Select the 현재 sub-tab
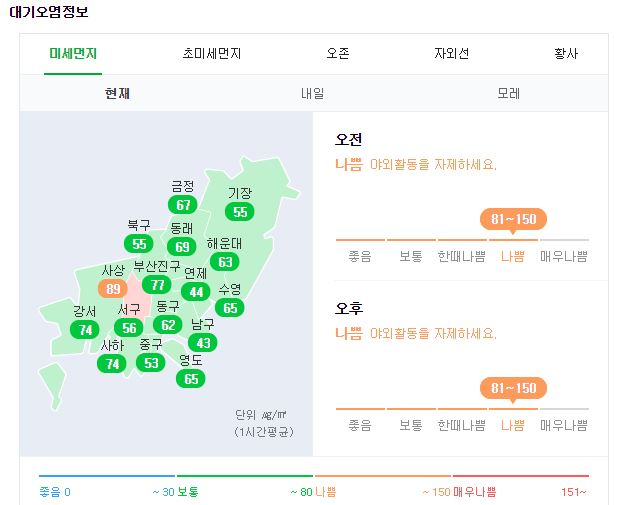The image size is (619, 505). 117,94
